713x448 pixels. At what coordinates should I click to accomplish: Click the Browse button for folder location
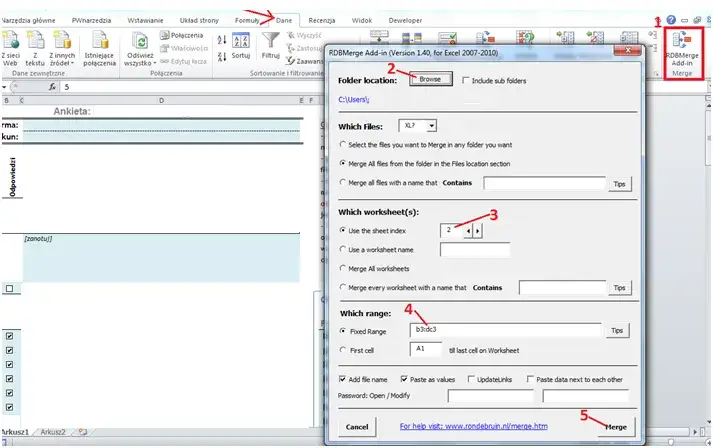tap(430, 80)
